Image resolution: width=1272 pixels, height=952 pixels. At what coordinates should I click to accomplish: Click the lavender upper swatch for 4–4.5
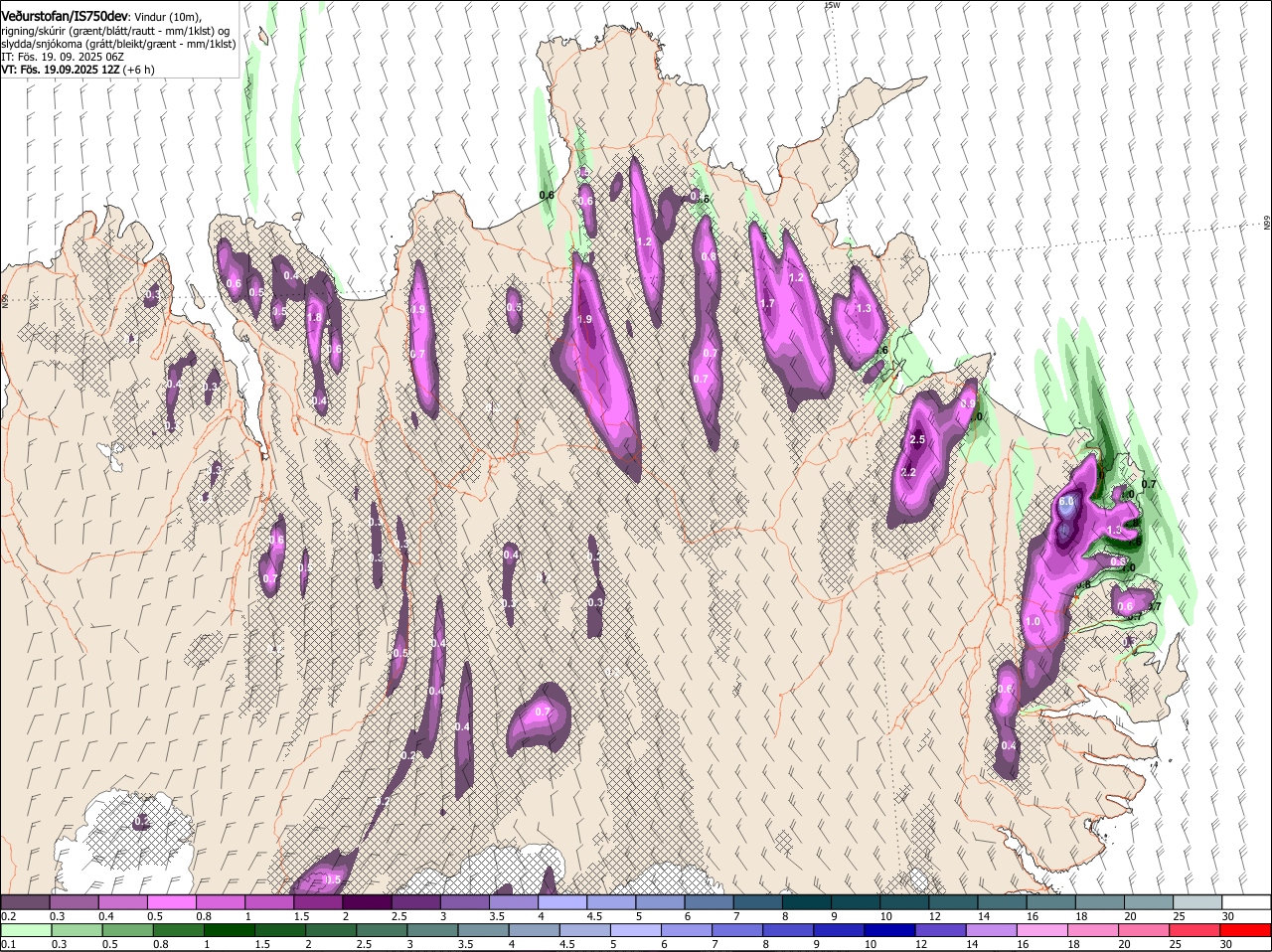coord(563,902)
